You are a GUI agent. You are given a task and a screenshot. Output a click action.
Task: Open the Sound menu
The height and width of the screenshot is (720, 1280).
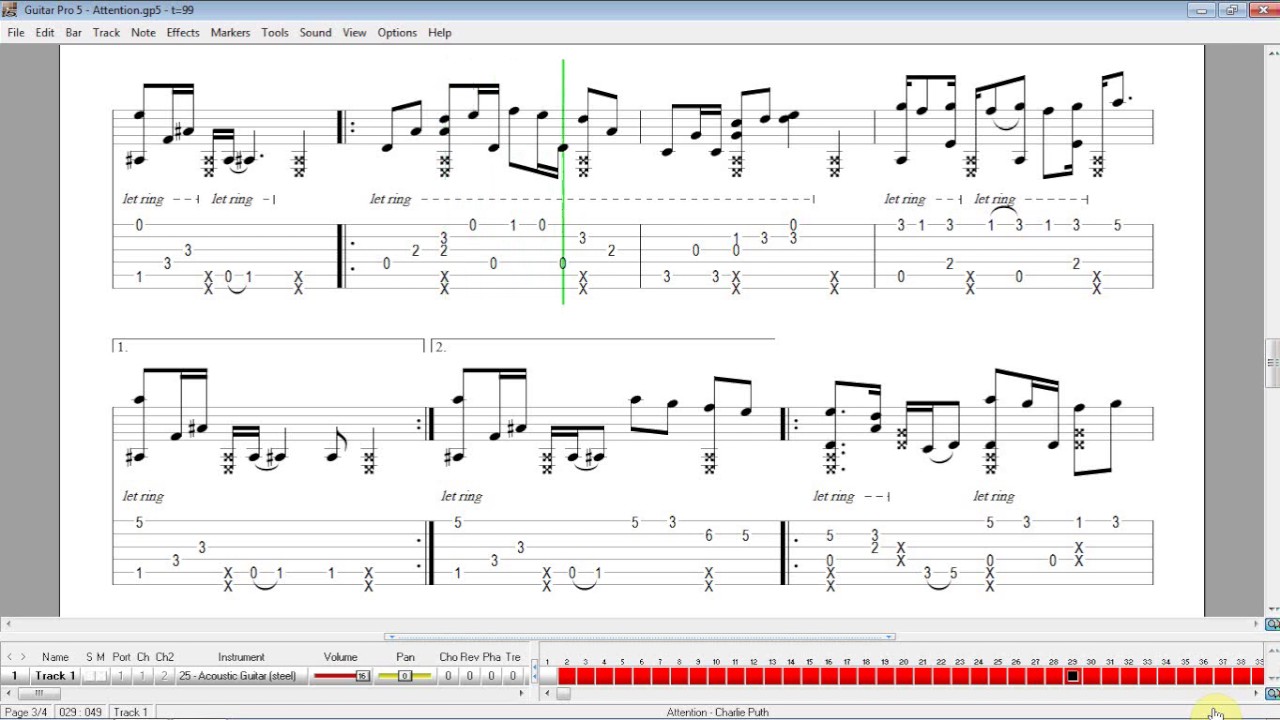(315, 32)
